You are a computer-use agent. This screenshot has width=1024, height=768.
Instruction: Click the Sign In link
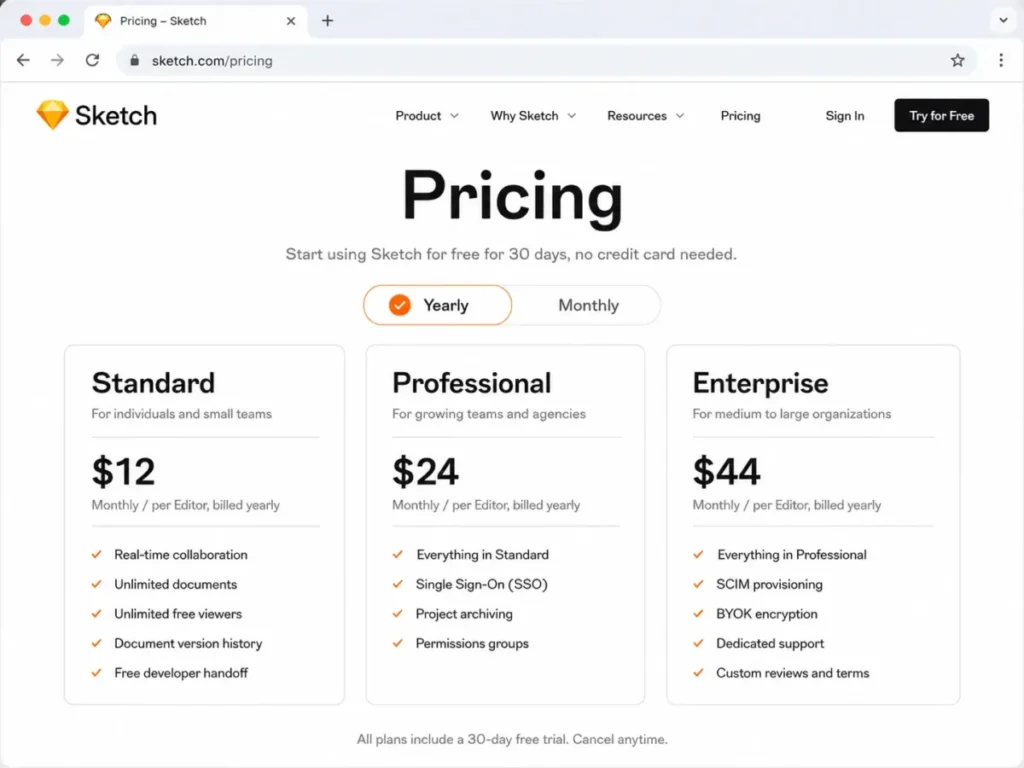coord(844,116)
